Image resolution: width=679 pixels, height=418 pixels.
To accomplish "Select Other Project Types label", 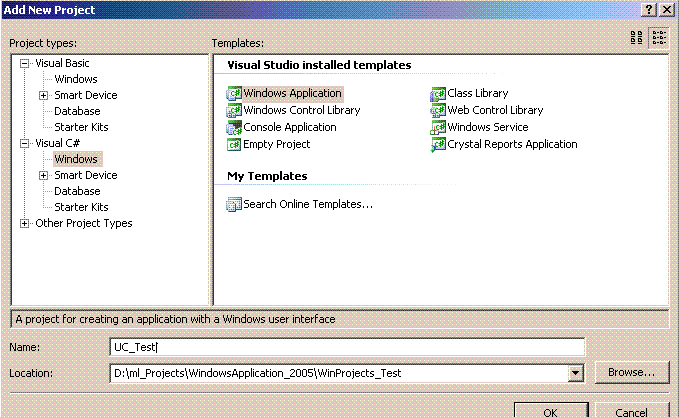I will [84, 224].
